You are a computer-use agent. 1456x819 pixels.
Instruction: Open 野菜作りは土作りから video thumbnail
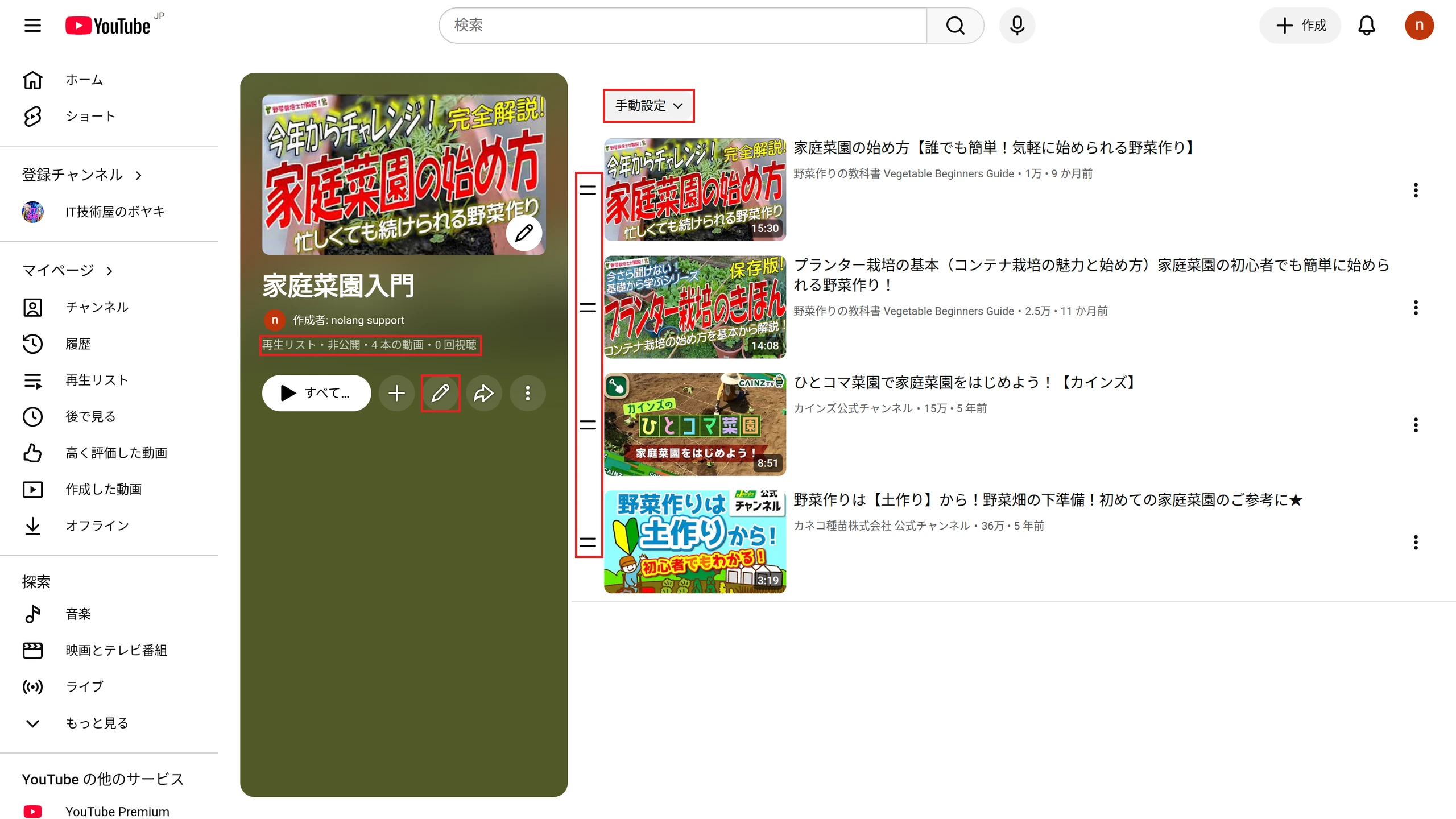pyautogui.click(x=694, y=542)
